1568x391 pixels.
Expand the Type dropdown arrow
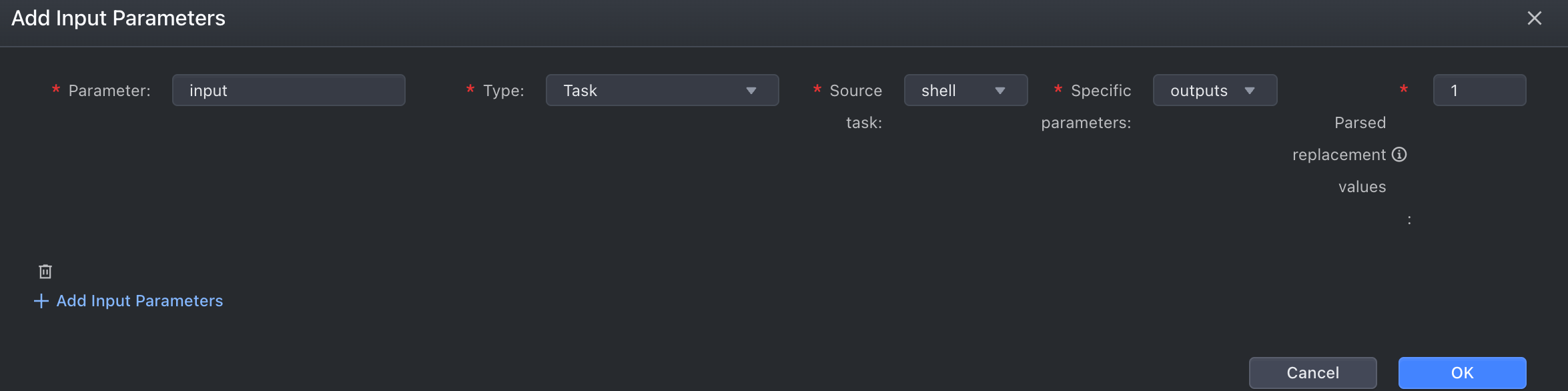coord(751,91)
